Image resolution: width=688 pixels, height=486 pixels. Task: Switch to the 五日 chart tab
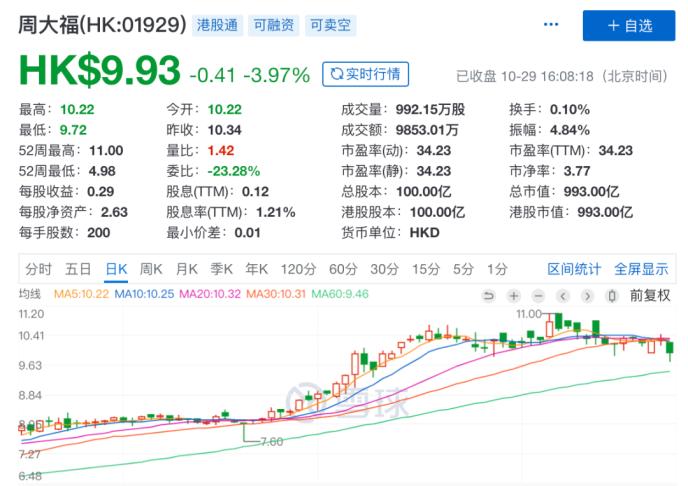click(x=78, y=269)
